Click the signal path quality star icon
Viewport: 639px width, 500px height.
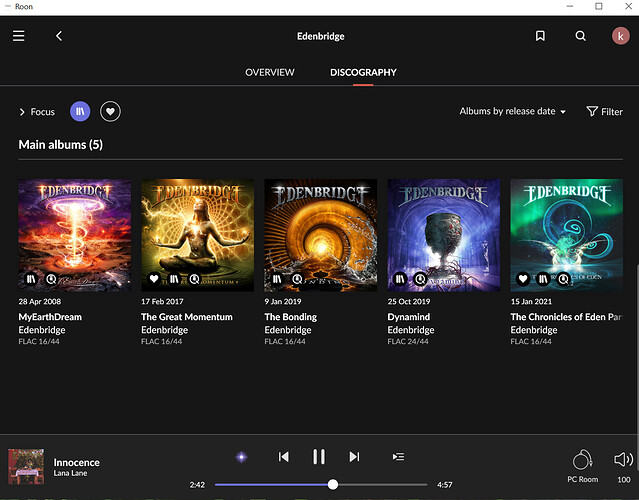click(x=241, y=457)
